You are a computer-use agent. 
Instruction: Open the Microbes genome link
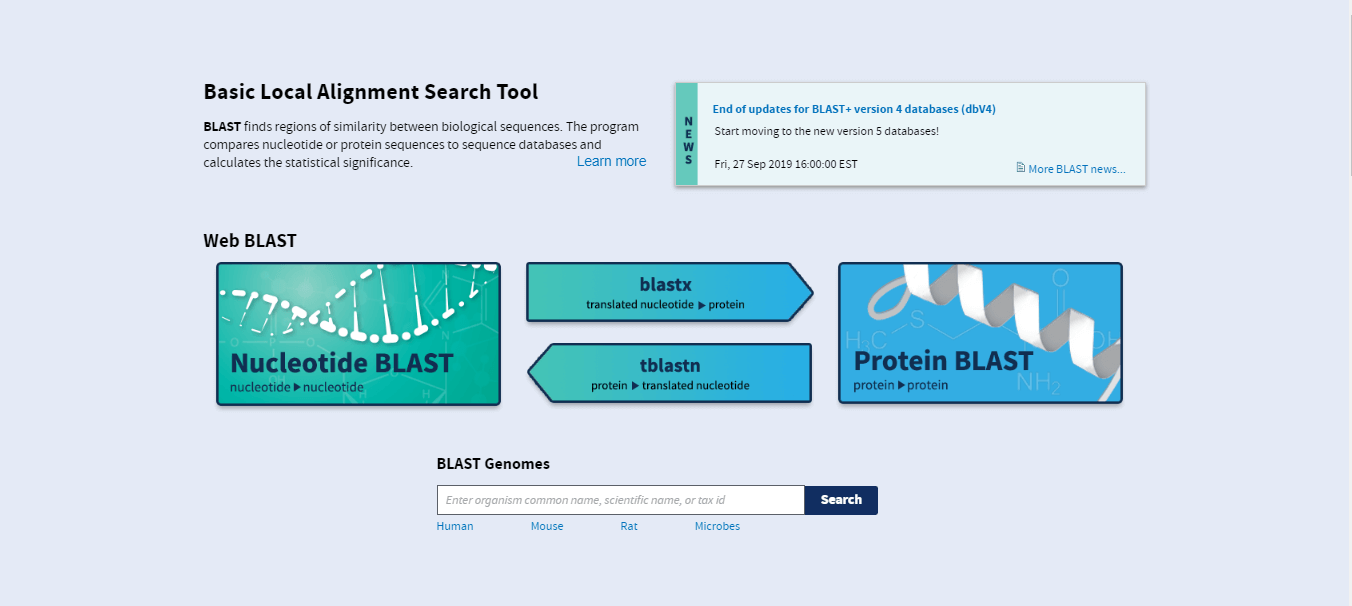point(717,526)
